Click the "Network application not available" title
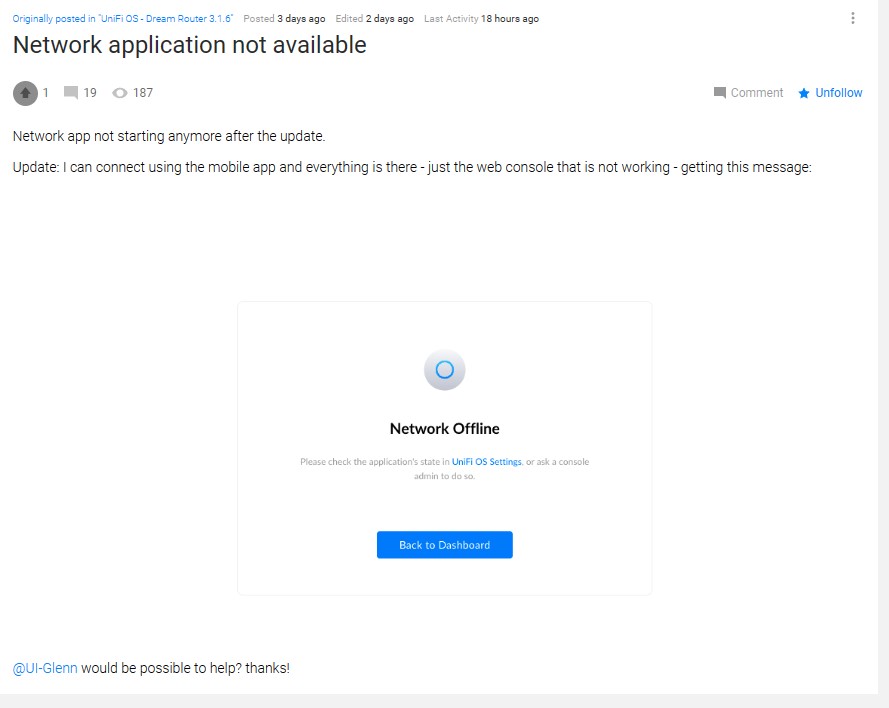Screen dimensions: 889x708 coord(189,45)
